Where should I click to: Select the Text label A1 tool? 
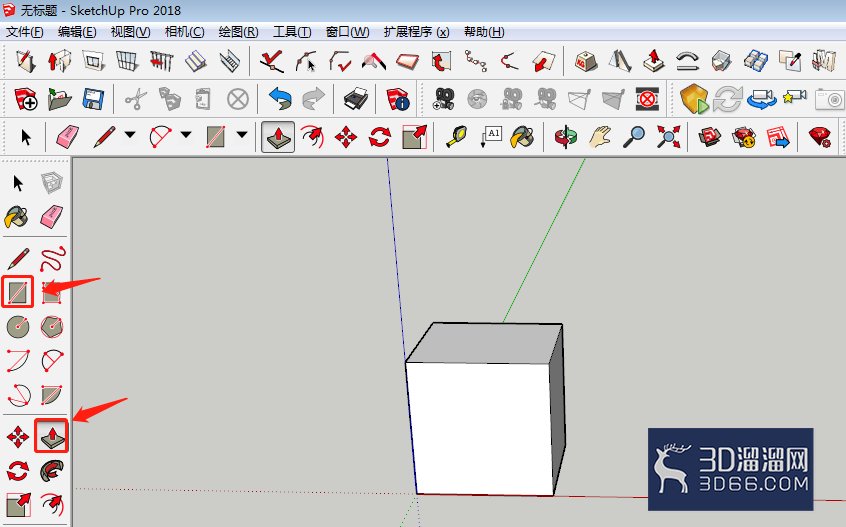point(491,137)
